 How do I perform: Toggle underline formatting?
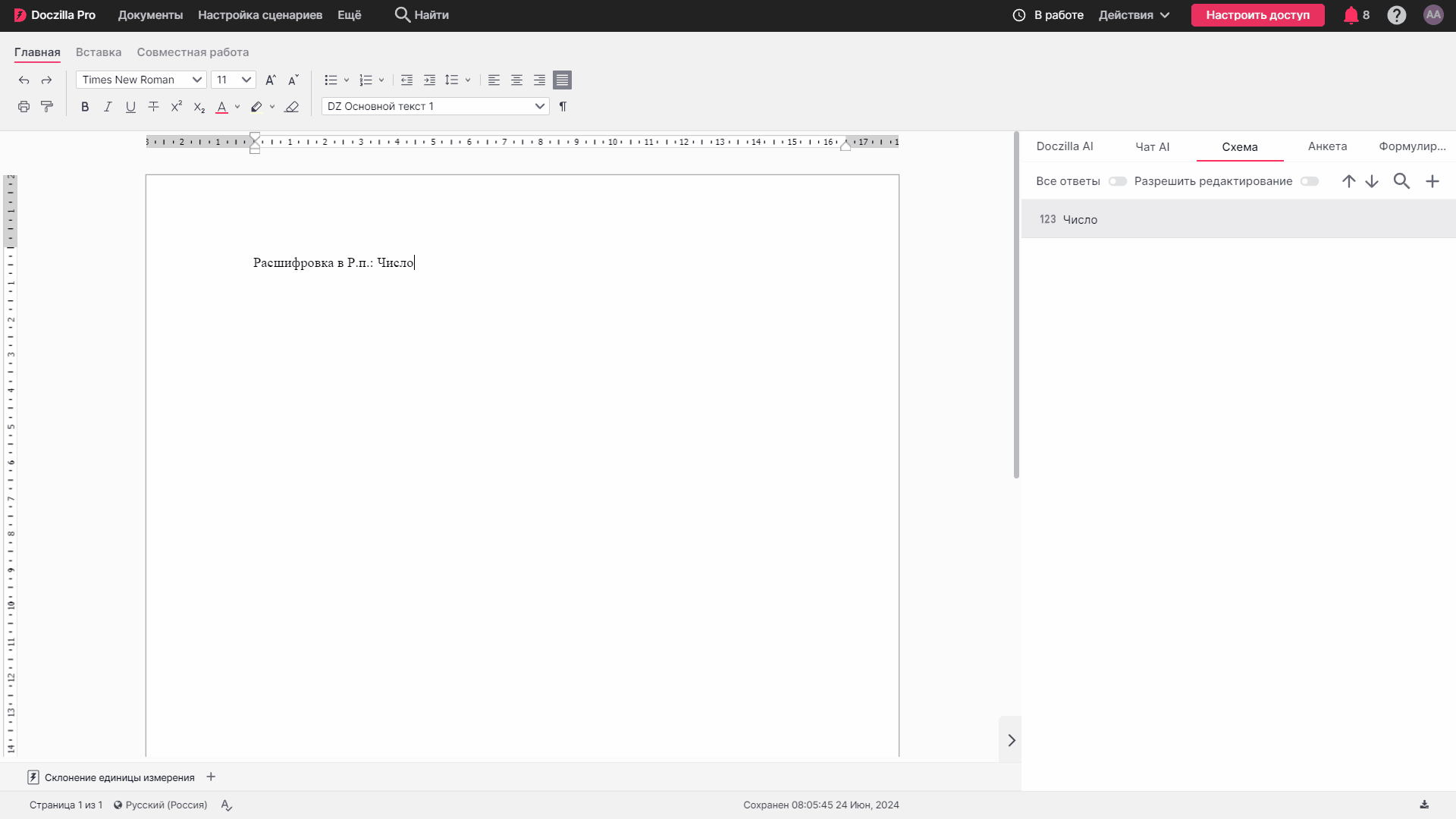click(x=130, y=107)
